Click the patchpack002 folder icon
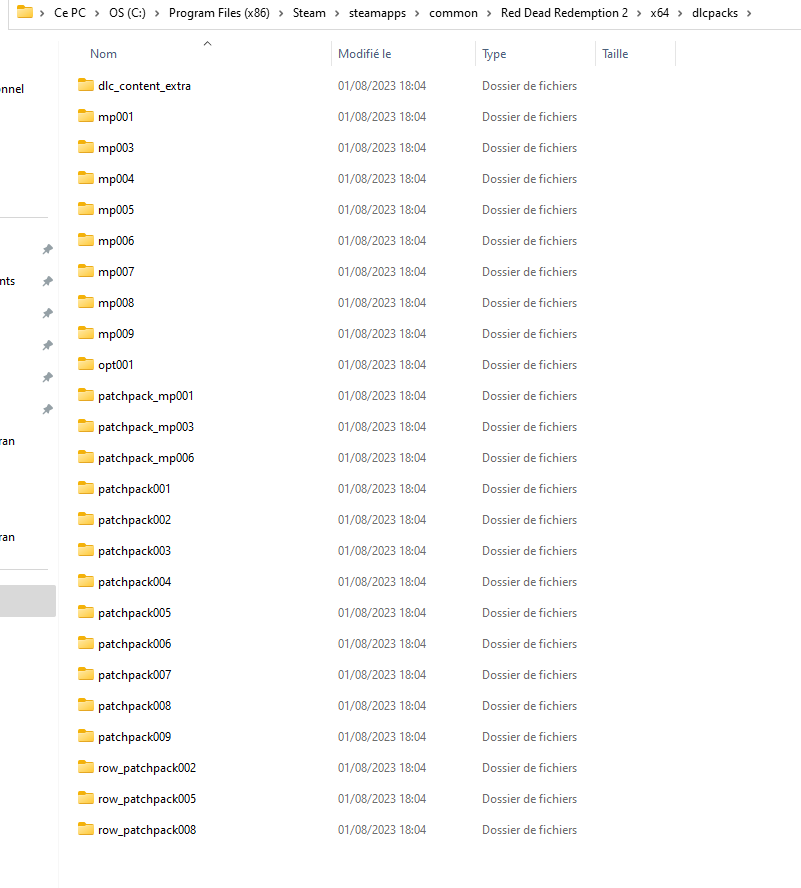The image size is (801, 888). [x=86, y=519]
